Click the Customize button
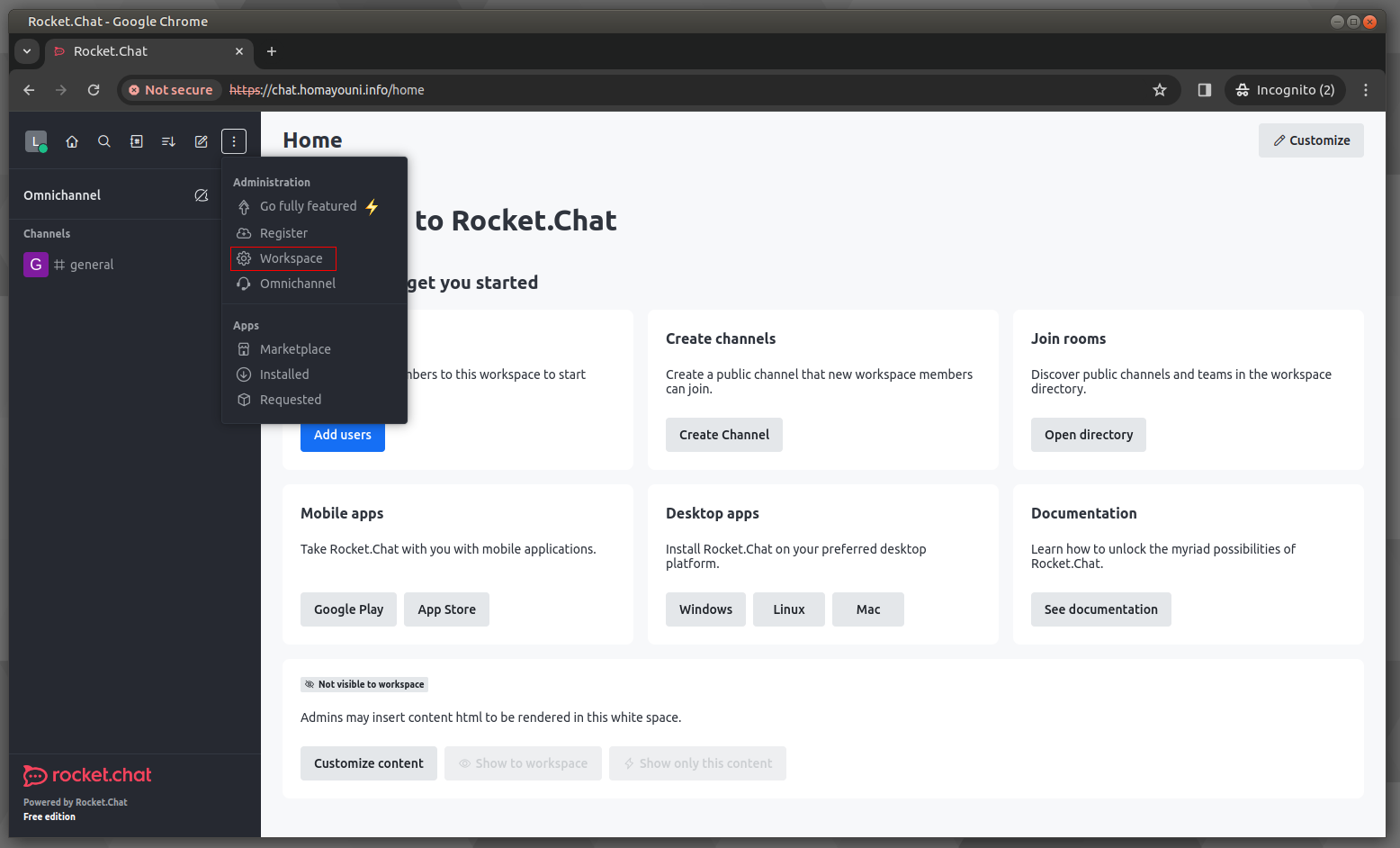The height and width of the screenshot is (848, 1400). point(1311,140)
